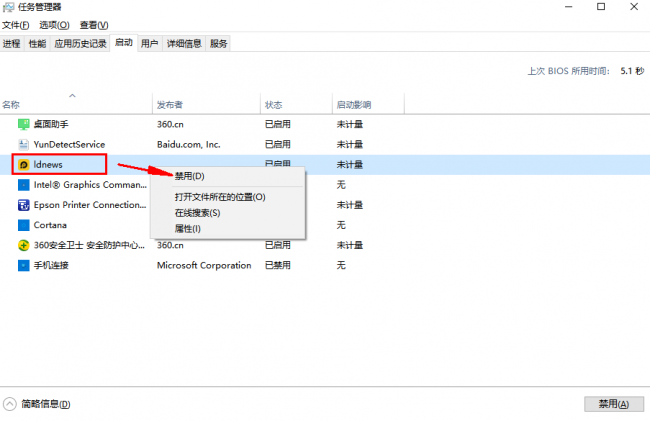
Task: Click the Task Manager title bar icon
Action: [8, 7]
